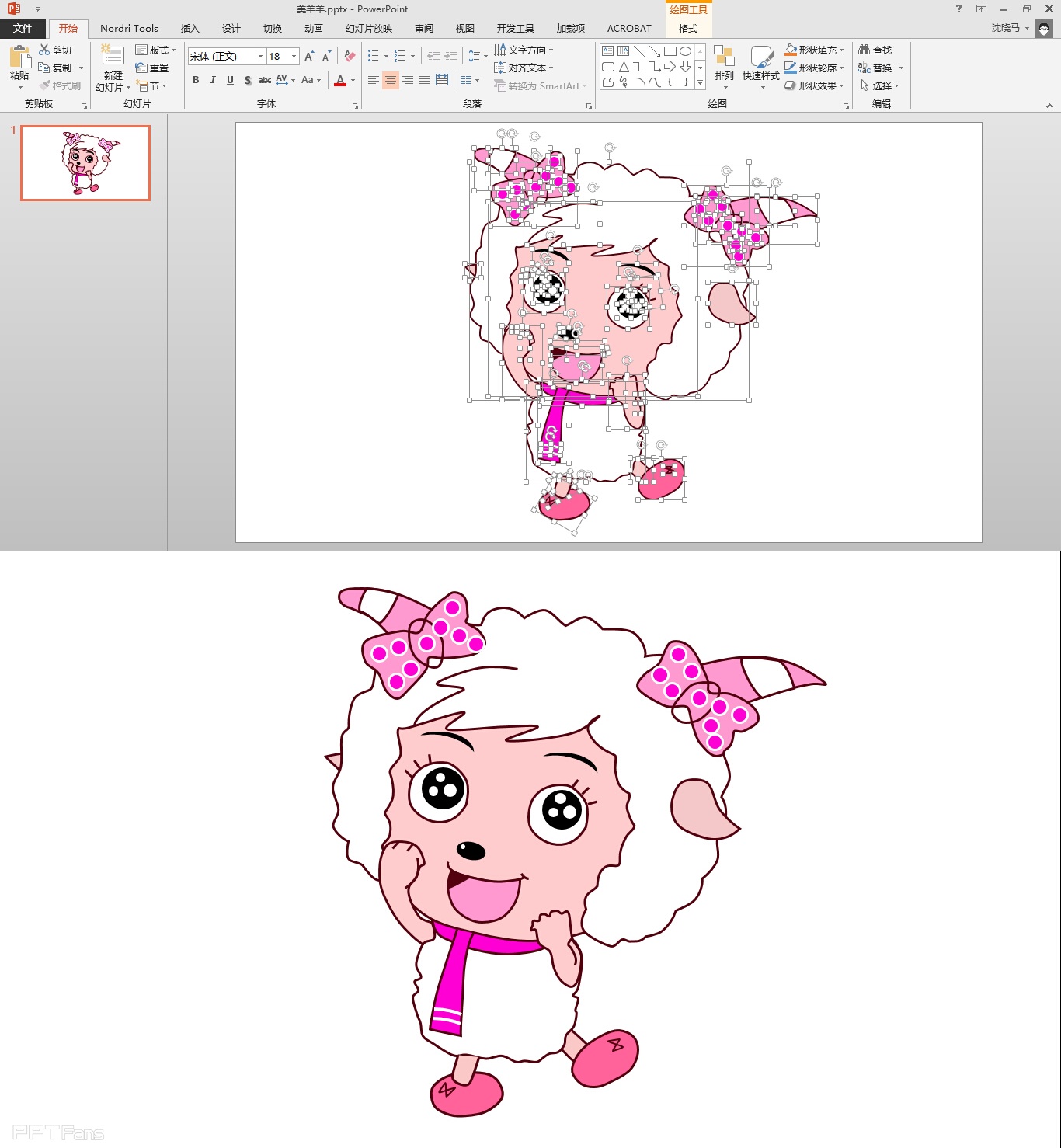Switch to the Insert (插入) tab
The width and height of the screenshot is (1061, 1148).
pos(190,29)
